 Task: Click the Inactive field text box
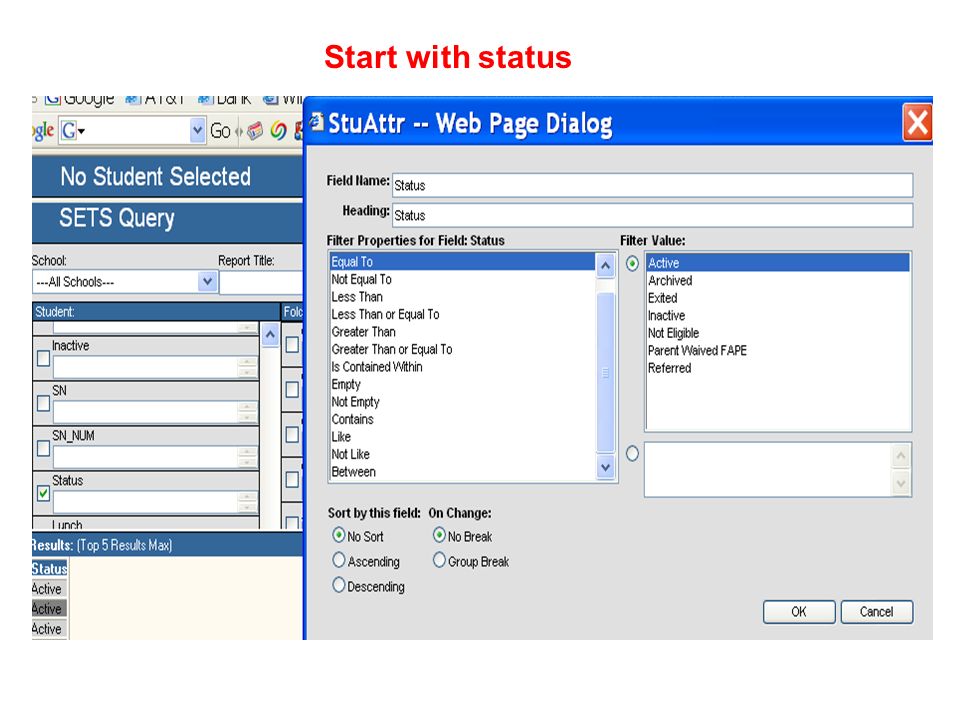tap(146, 367)
